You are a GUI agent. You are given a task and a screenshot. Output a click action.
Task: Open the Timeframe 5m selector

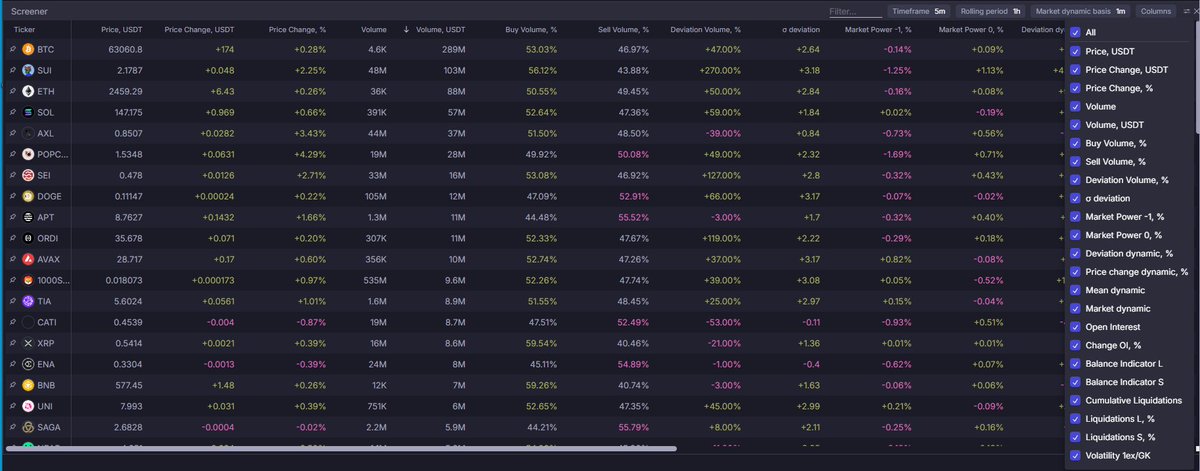[918, 11]
